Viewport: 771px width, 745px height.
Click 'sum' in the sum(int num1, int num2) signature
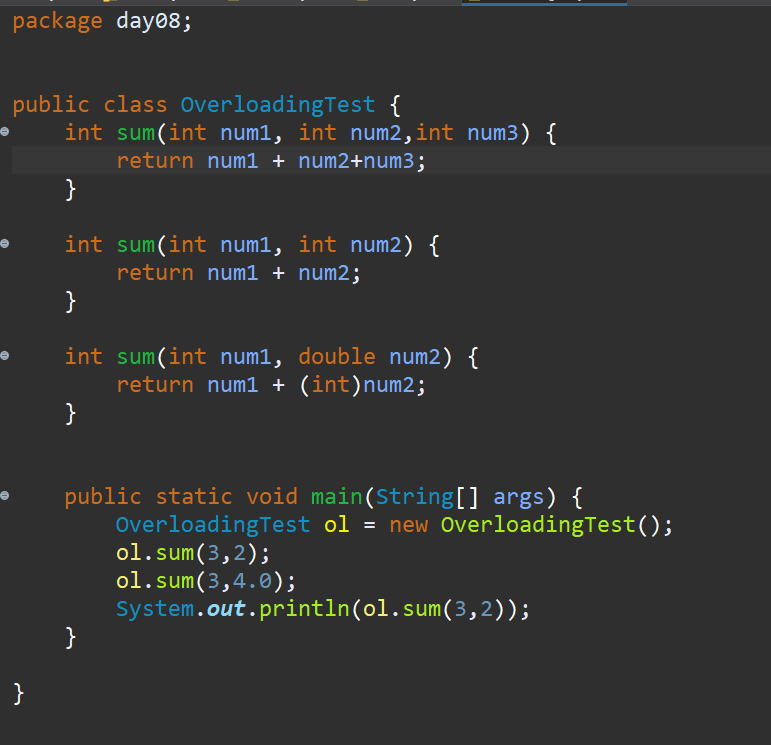click(136, 246)
